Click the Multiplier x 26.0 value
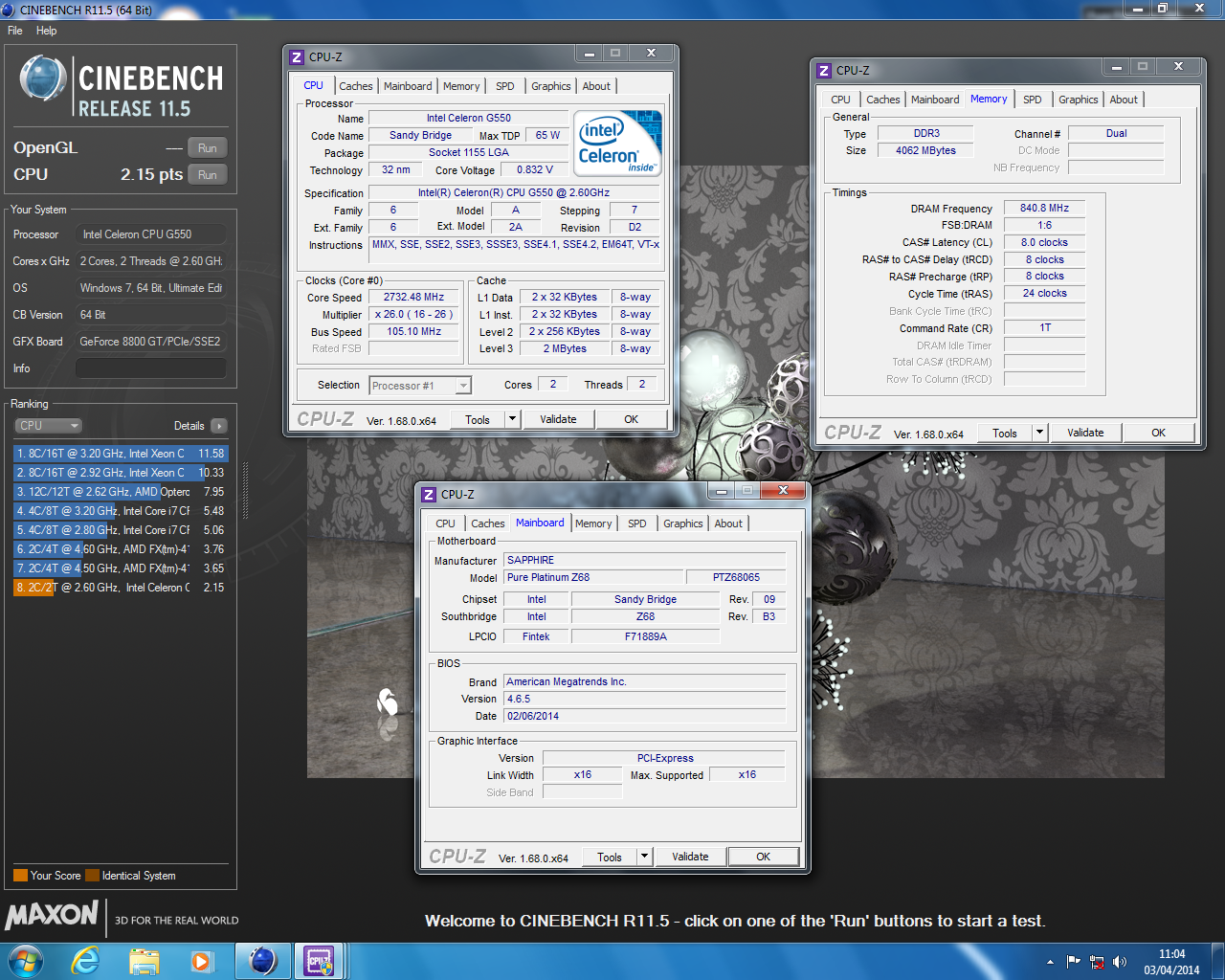This screenshot has height=980, width=1225. (x=413, y=315)
